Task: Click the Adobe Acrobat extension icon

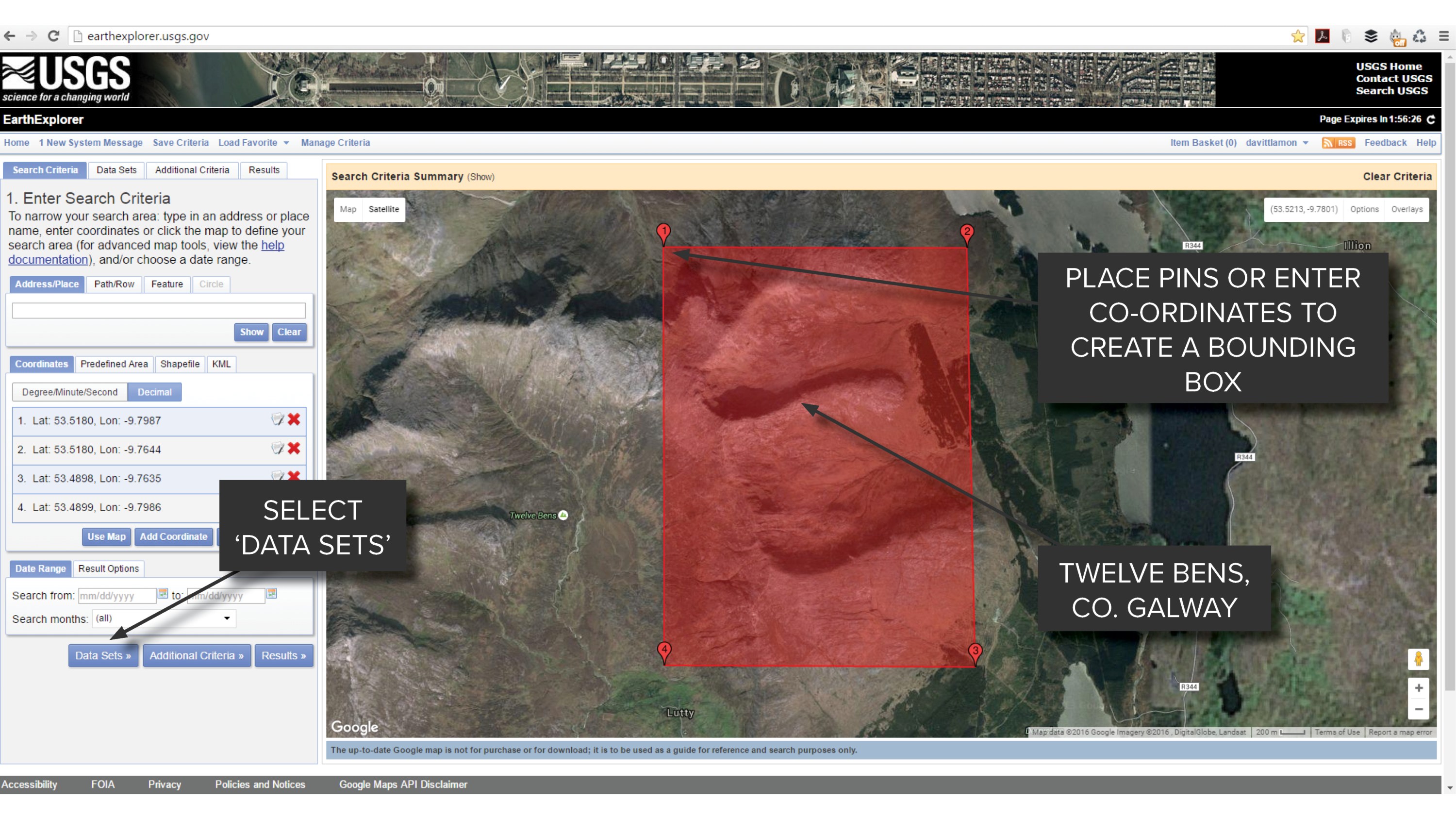Action: pos(1323,35)
